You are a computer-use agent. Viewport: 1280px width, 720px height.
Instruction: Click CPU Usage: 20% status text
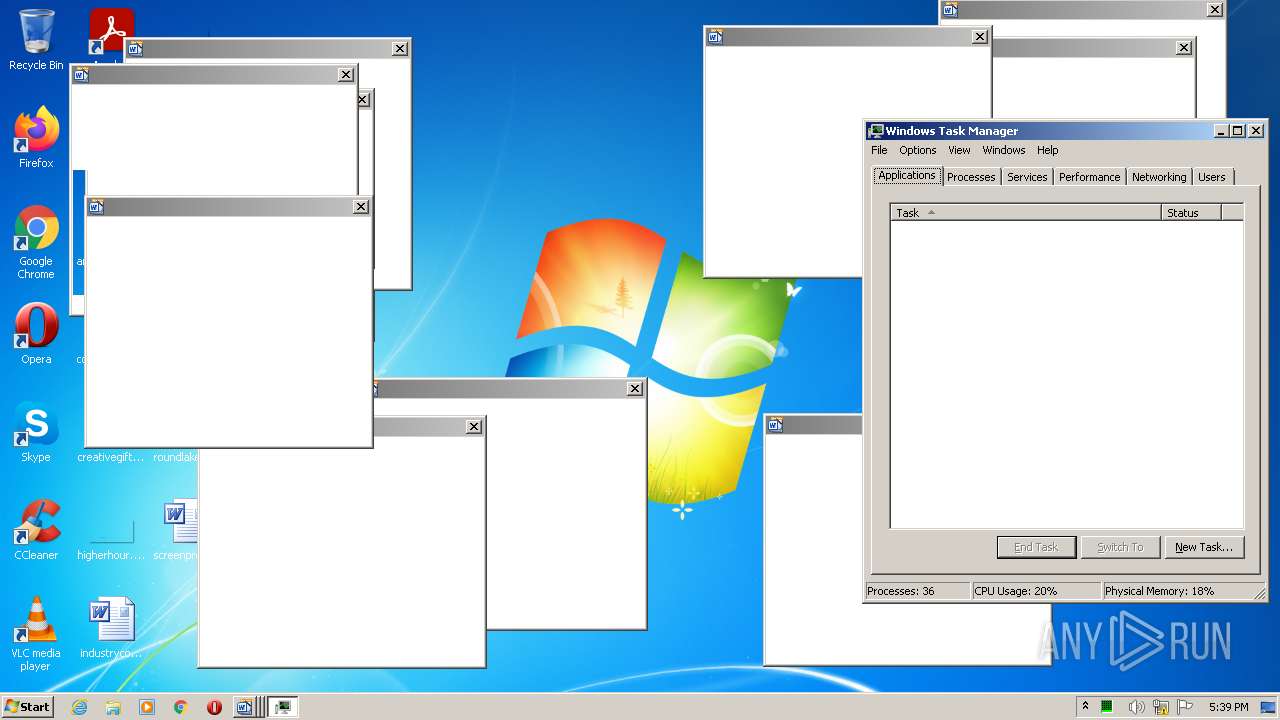[1036, 591]
